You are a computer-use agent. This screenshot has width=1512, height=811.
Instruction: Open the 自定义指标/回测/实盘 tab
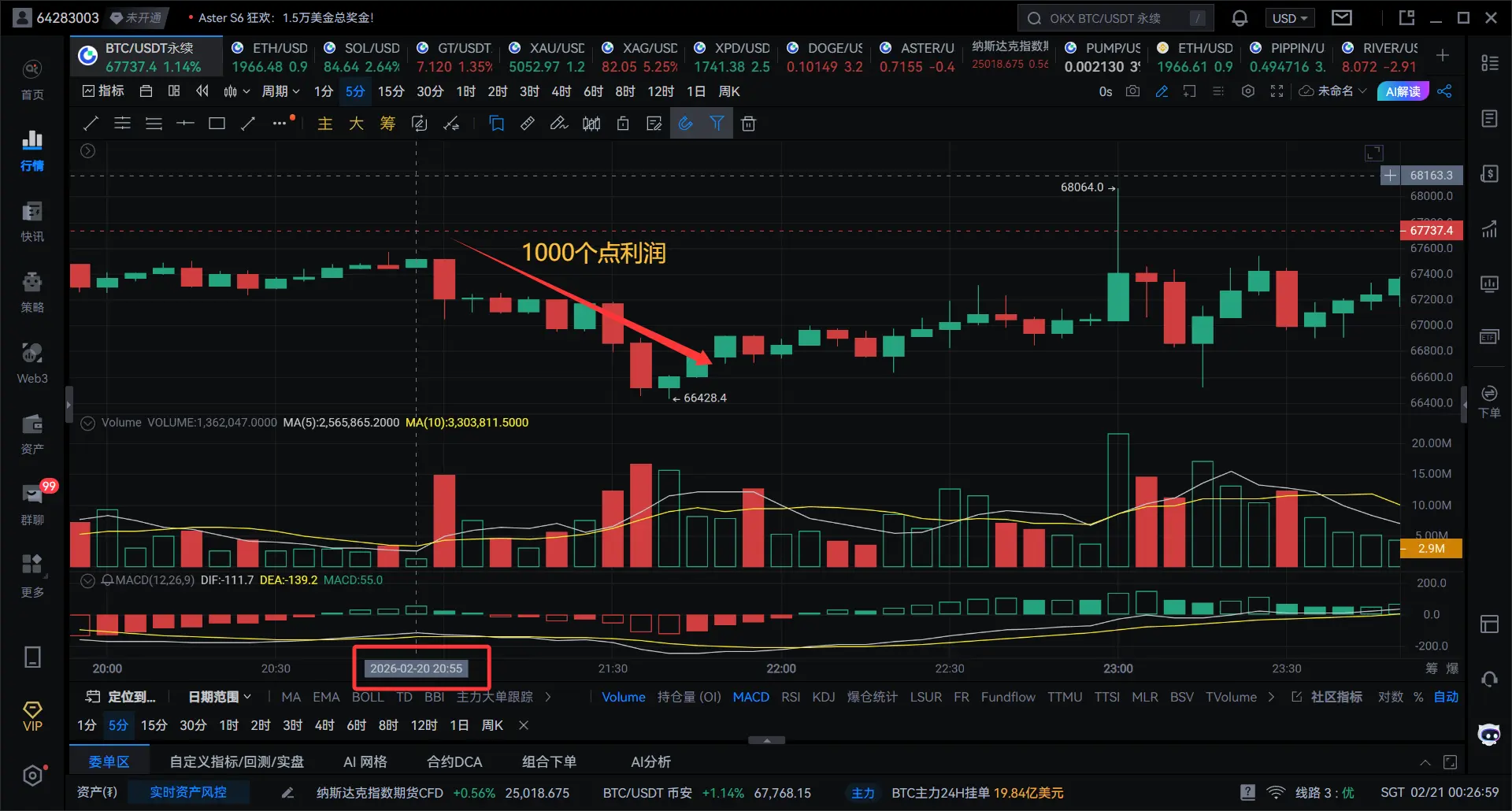tap(237, 761)
